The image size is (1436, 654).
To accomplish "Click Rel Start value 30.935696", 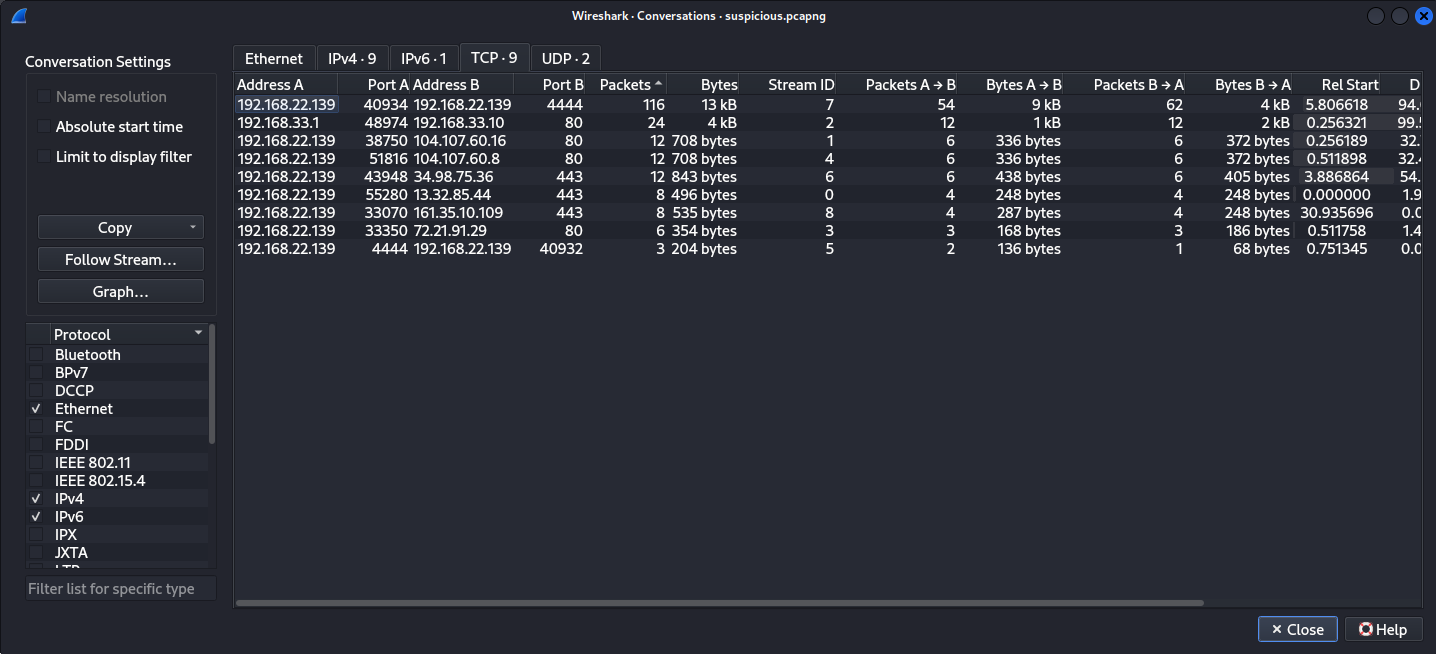I will [x=1338, y=212].
